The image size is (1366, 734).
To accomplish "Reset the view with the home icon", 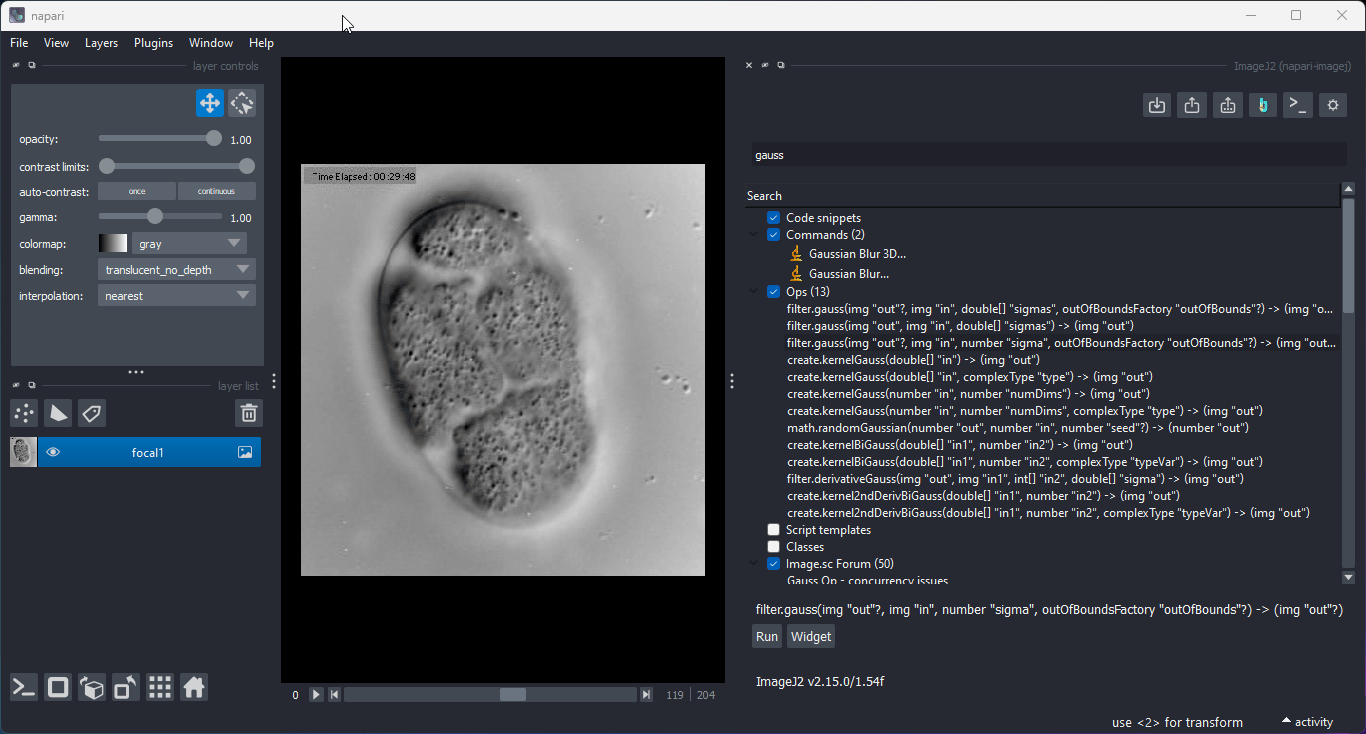I will (x=194, y=687).
